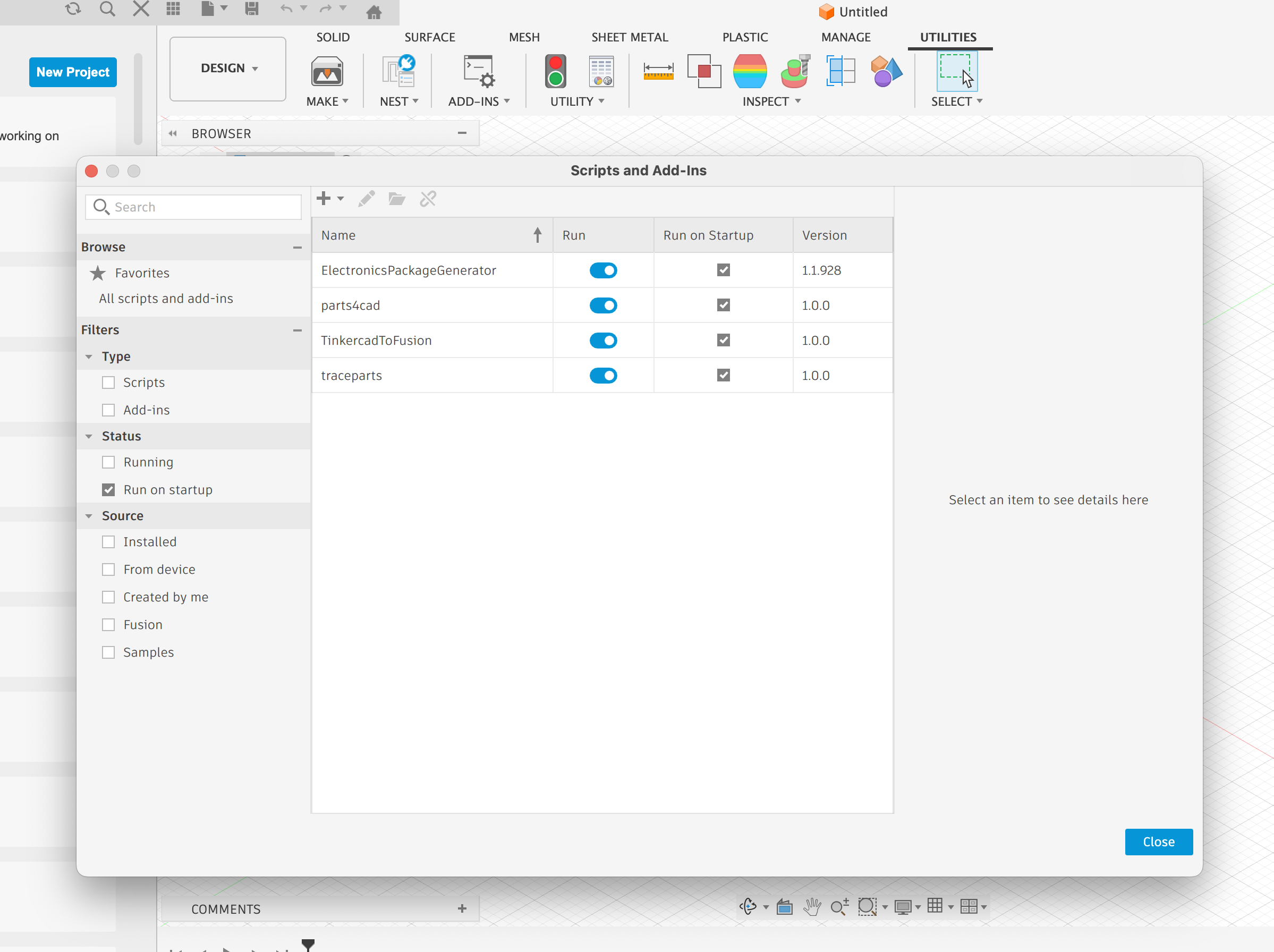
Task: Click the Home icon in top toolbar
Action: point(374,11)
